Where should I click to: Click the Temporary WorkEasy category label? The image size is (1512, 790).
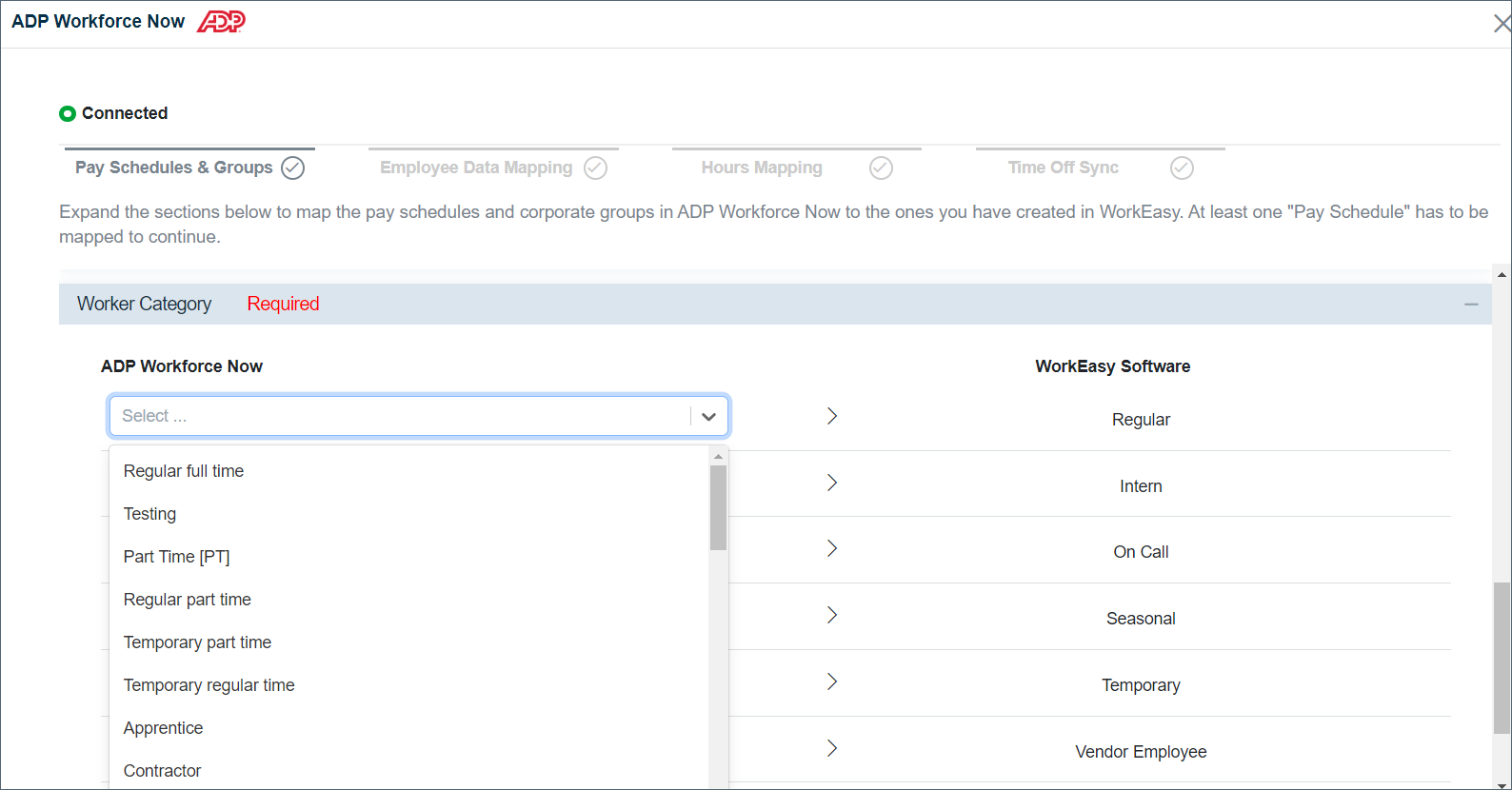(1141, 685)
